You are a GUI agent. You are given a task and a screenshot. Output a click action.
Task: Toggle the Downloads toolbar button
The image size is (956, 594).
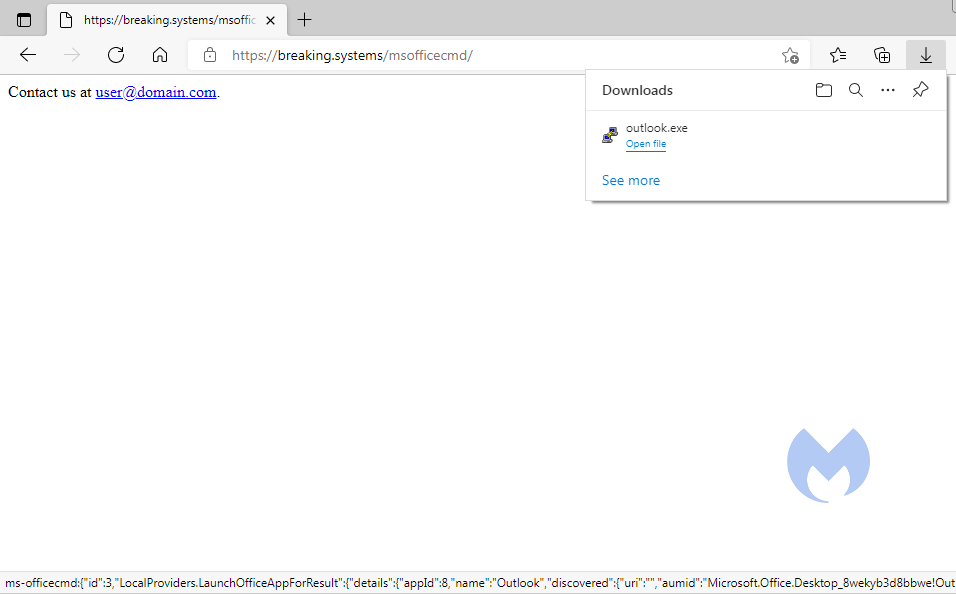tap(926, 55)
